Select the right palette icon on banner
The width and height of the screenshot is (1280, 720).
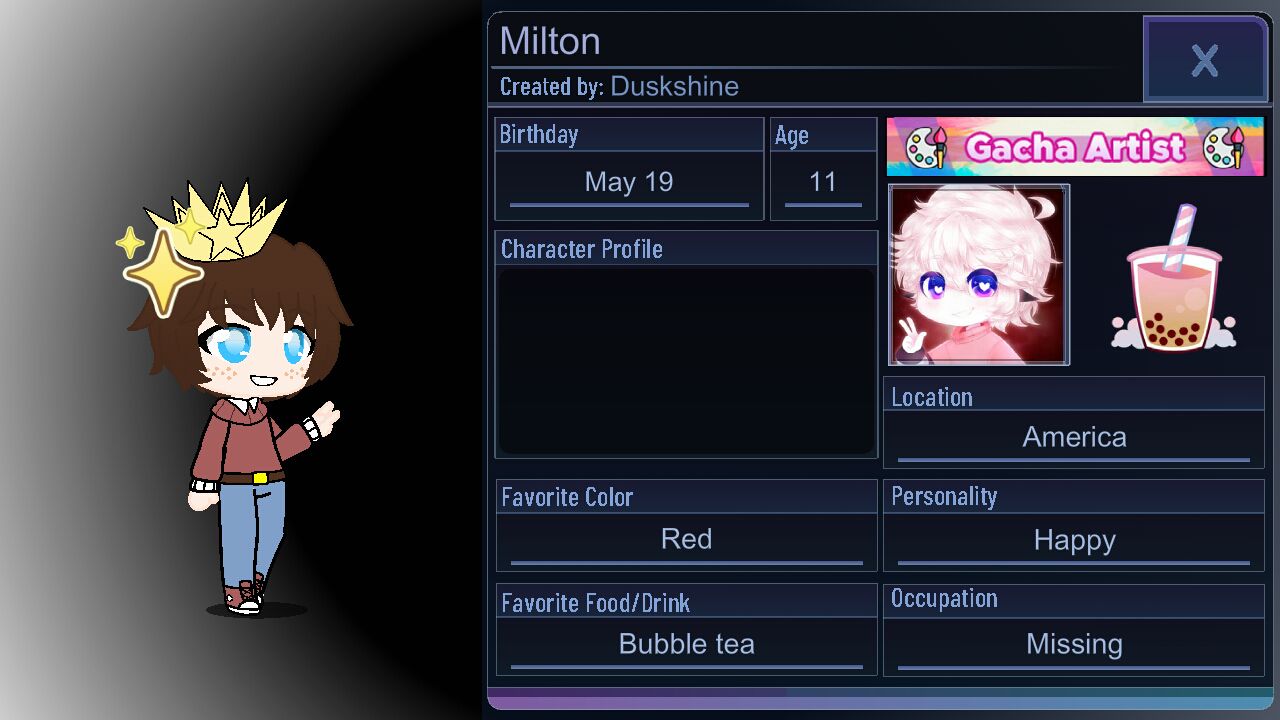(1224, 147)
